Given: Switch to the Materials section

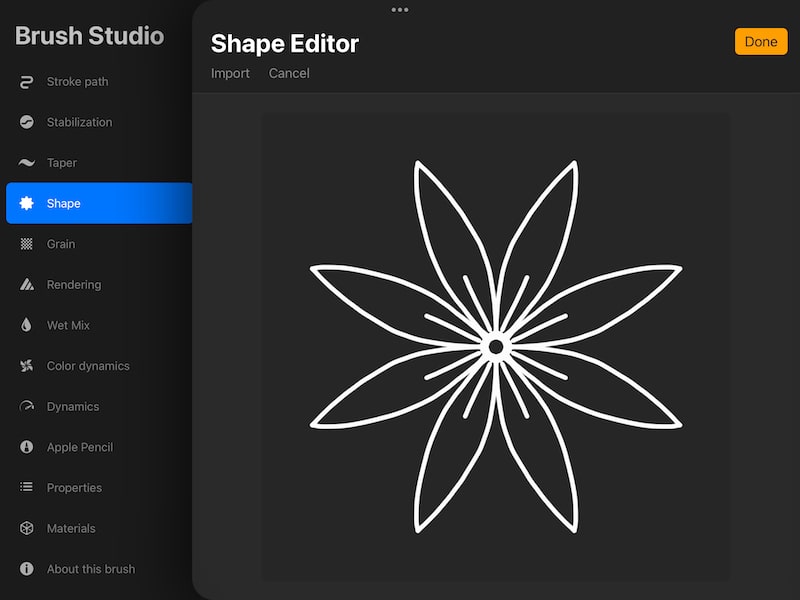Looking at the screenshot, I should (71, 528).
